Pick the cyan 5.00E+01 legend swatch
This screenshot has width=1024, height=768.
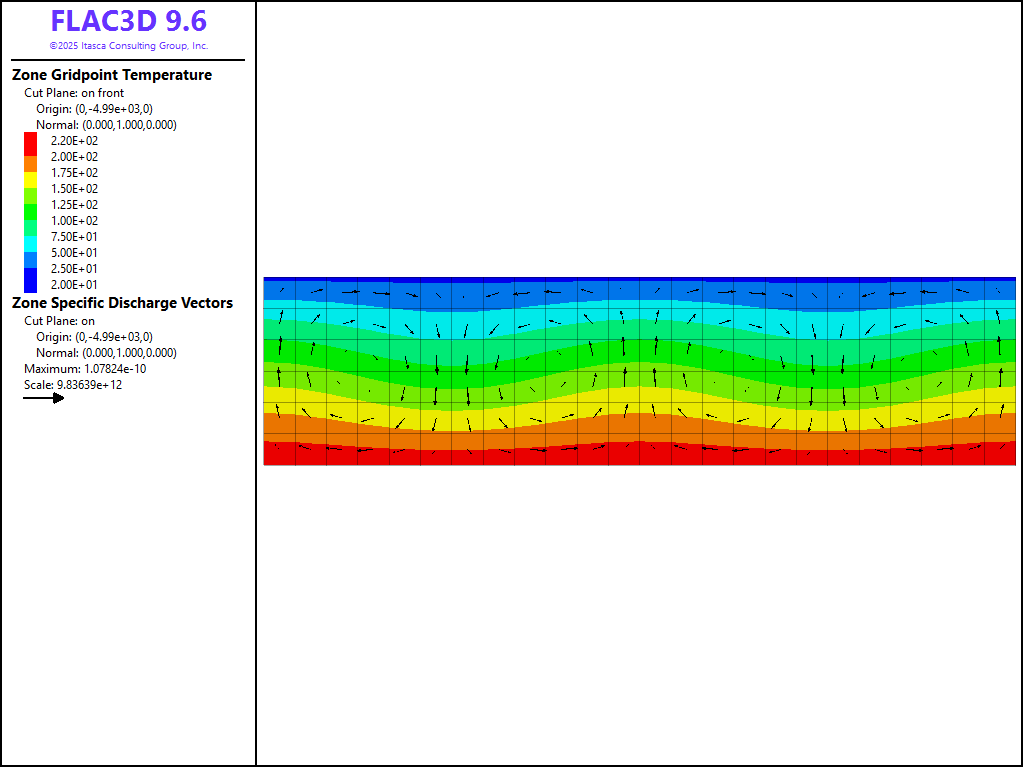coord(30,253)
